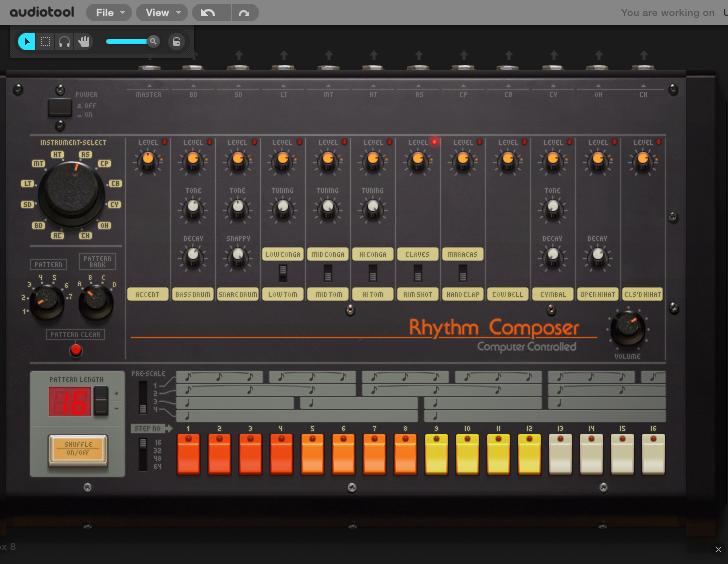
Task: Toggle the Power switch
Action: coord(60,108)
